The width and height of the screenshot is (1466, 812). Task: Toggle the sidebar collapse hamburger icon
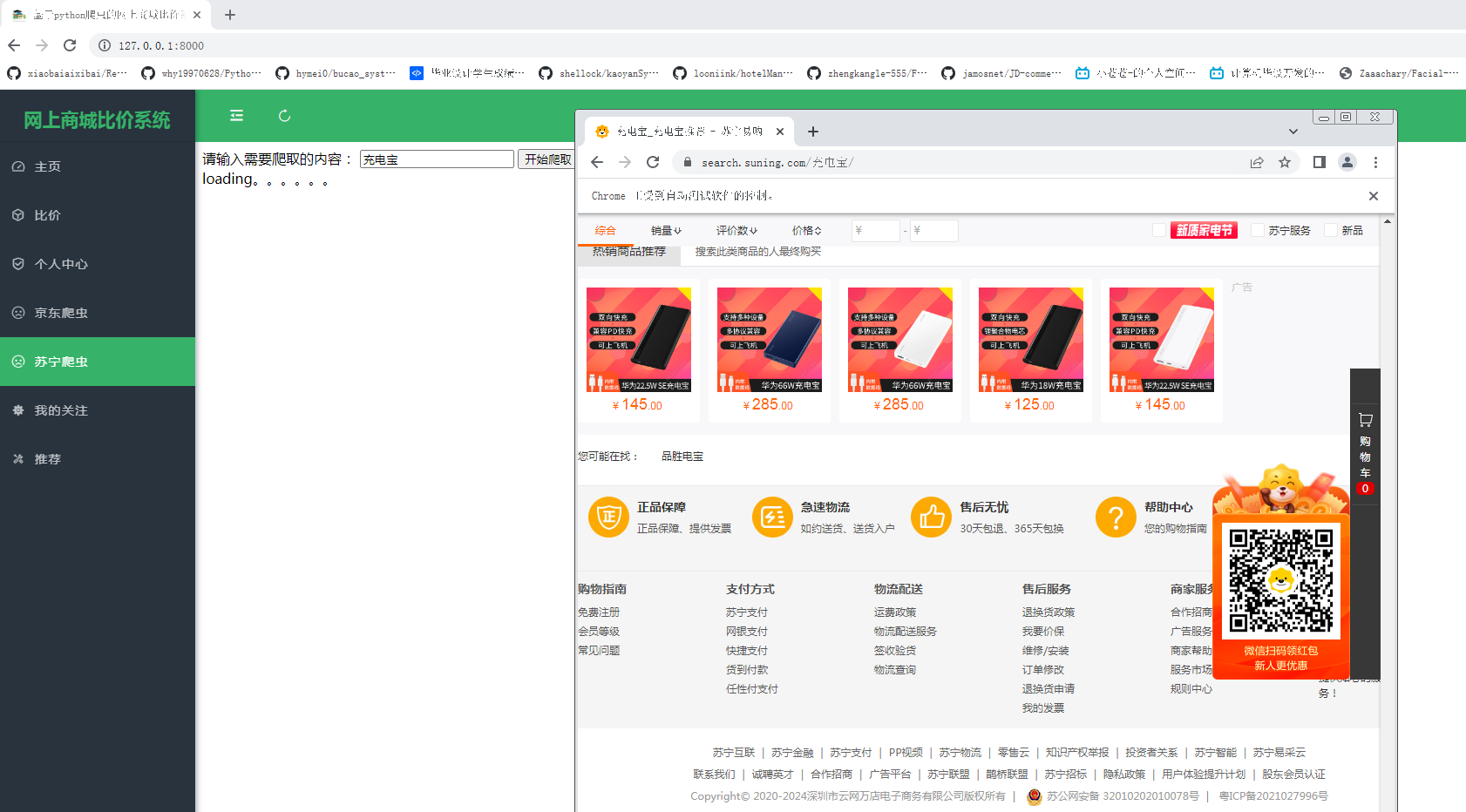coord(236,115)
